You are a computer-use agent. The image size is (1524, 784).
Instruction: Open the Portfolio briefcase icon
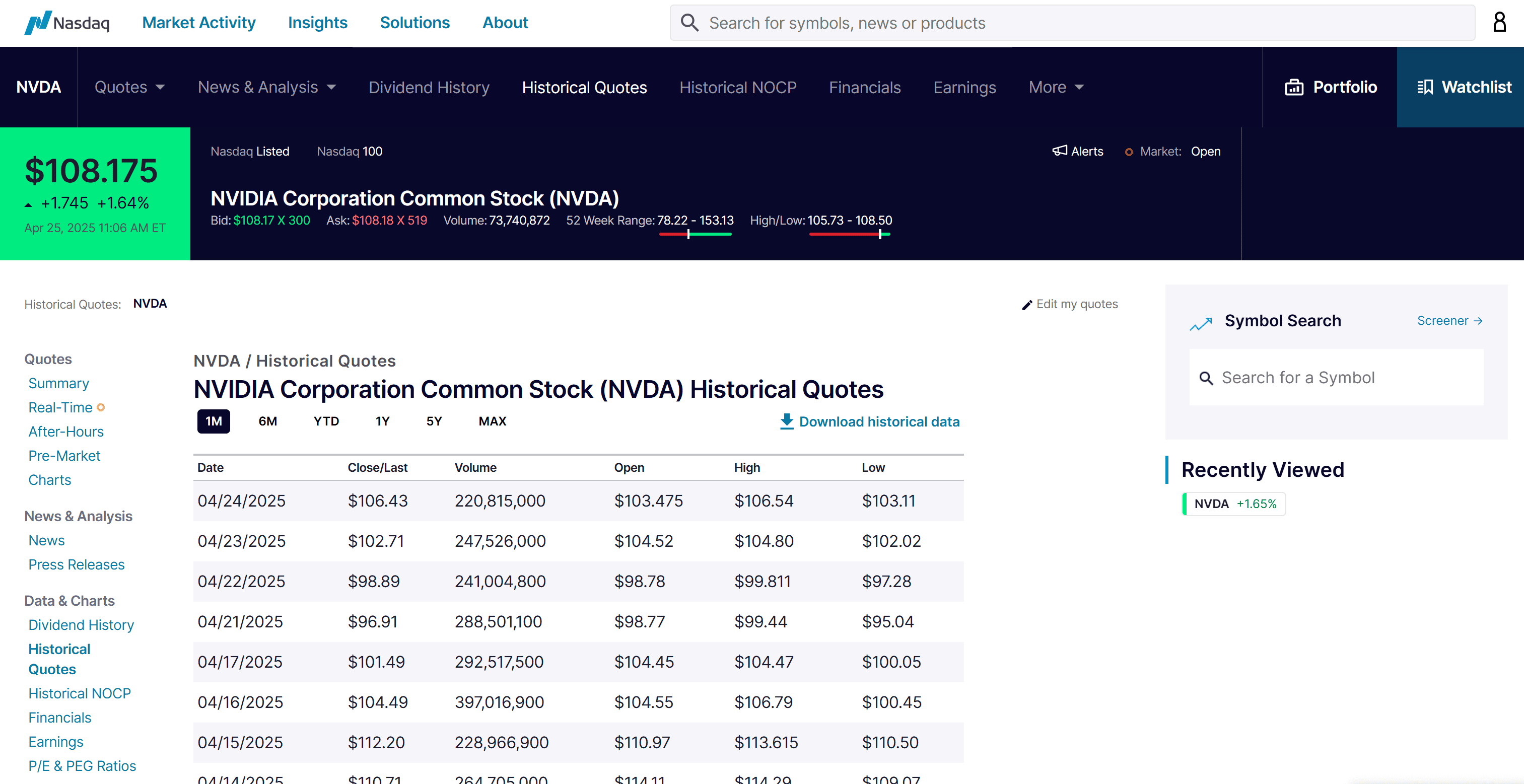(x=1294, y=88)
